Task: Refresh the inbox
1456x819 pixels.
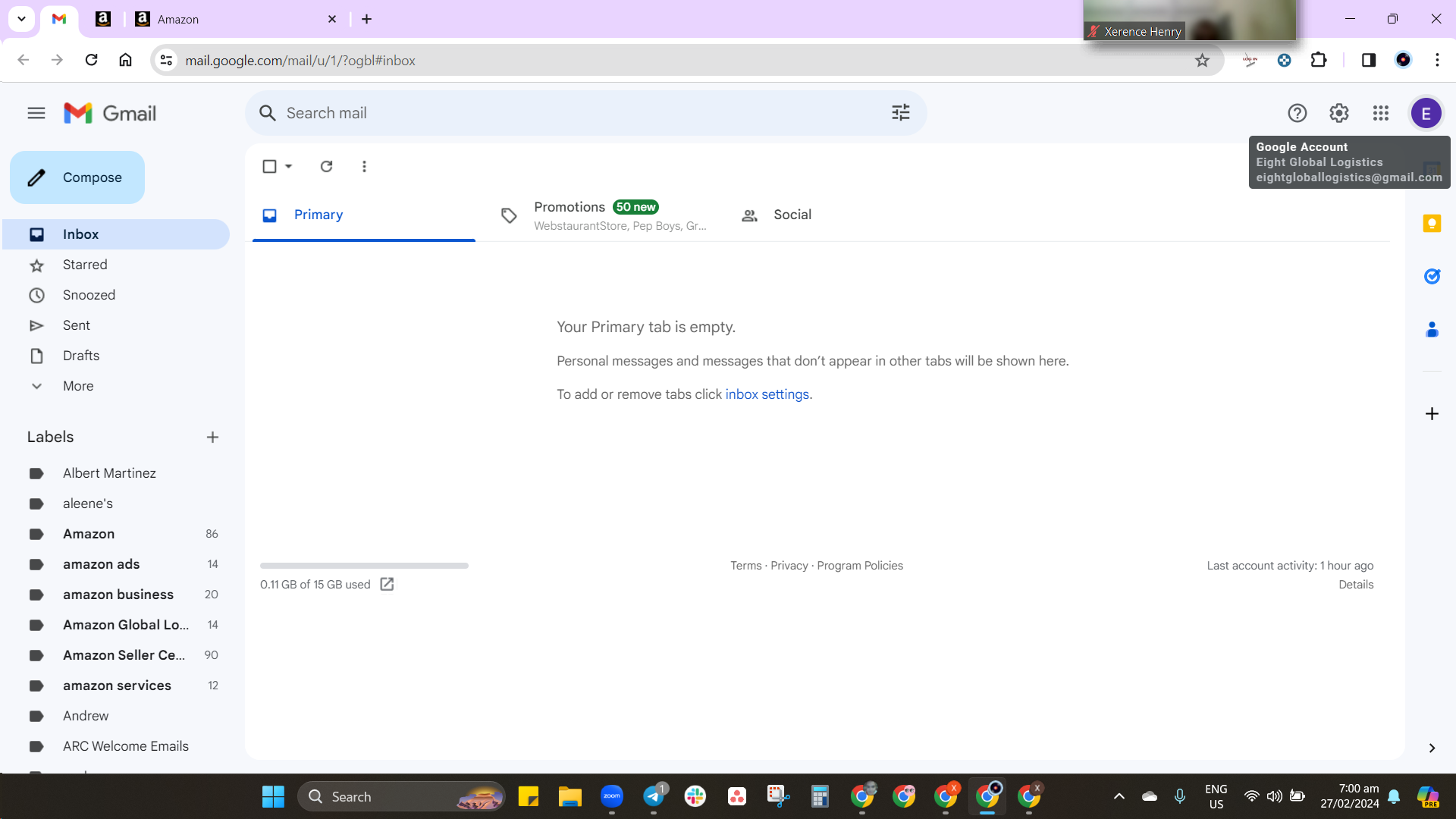Action: pos(326,166)
